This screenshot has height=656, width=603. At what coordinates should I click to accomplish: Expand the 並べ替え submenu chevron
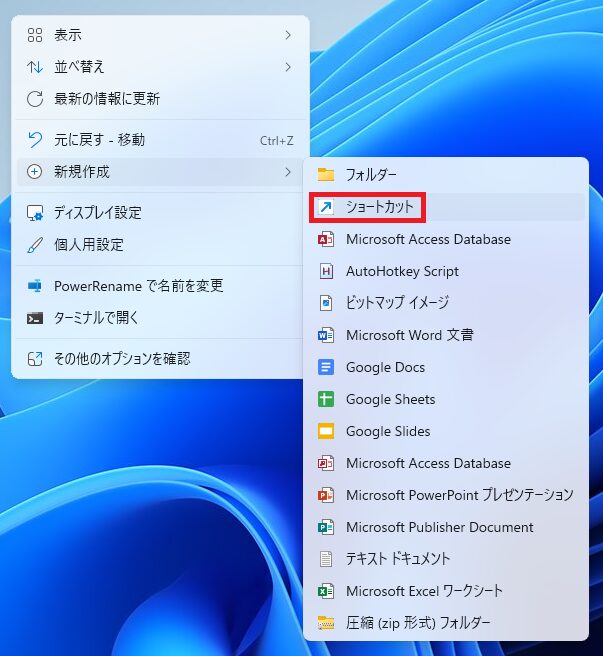point(288,67)
